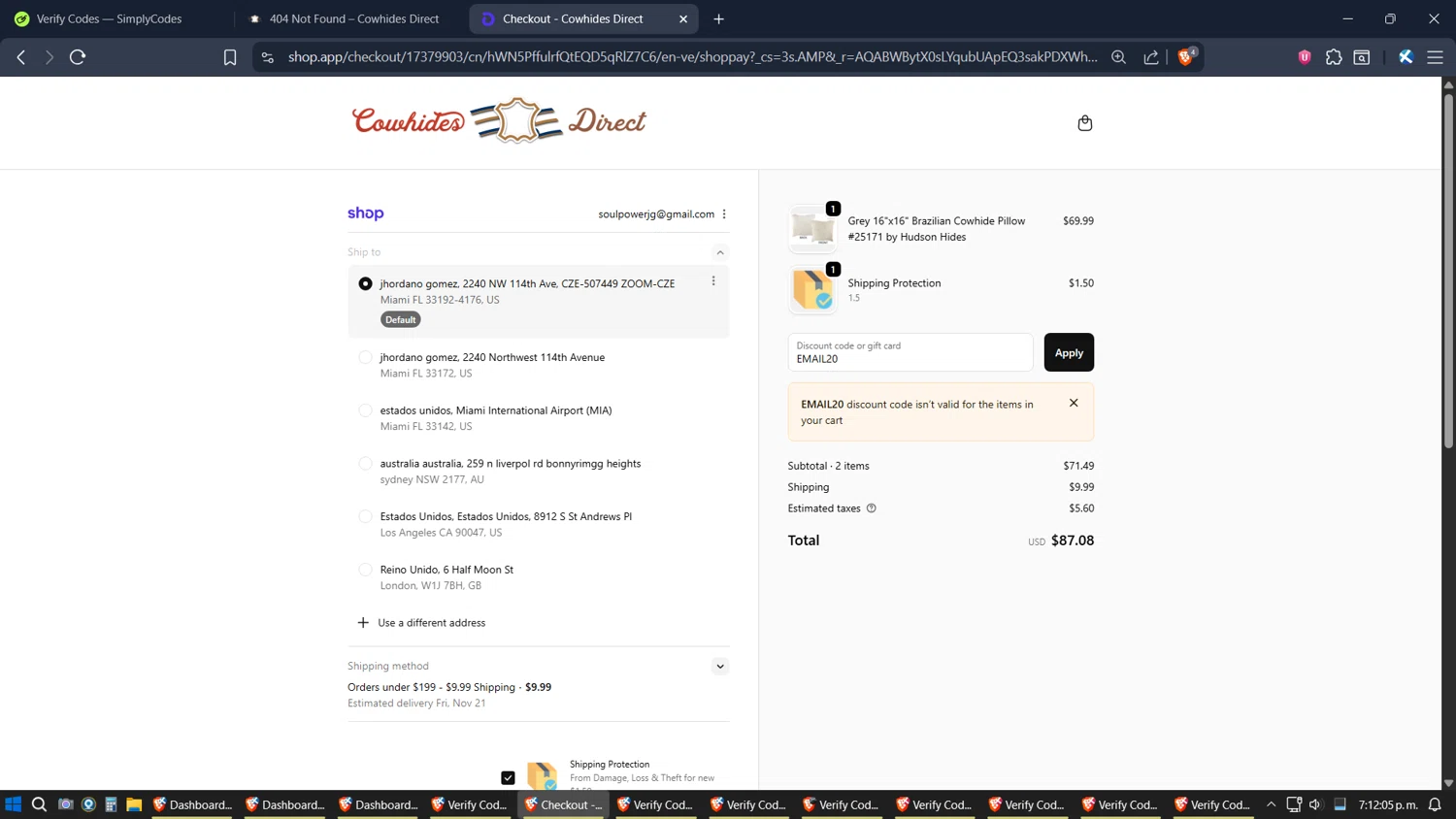Toggle the browser sidebar panel
The width and height of the screenshot is (1456, 819).
click(x=1362, y=57)
